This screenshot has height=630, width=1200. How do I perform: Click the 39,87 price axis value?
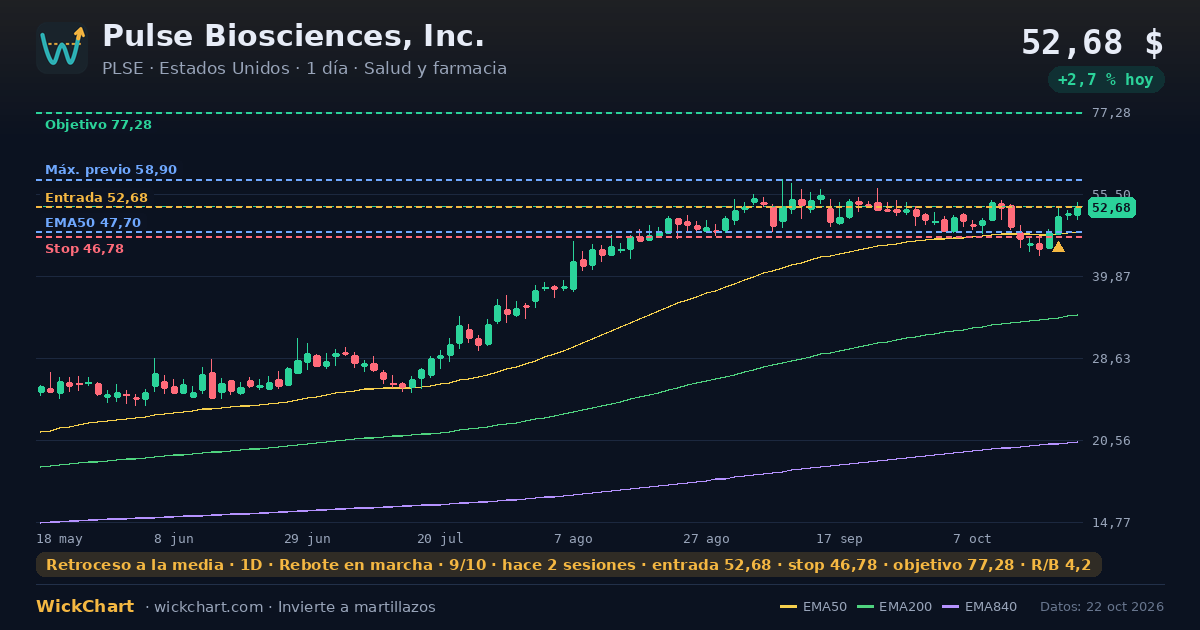(1111, 277)
